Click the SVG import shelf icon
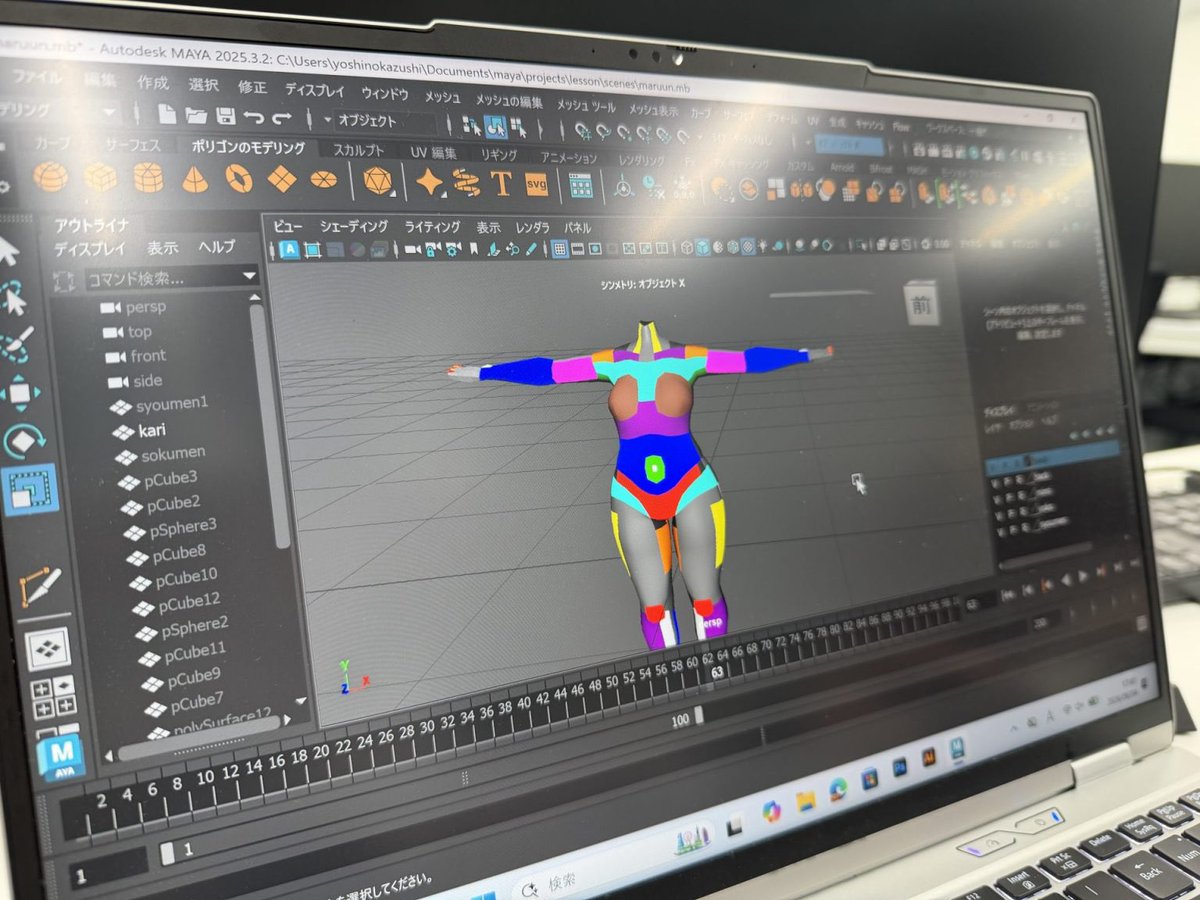The width and height of the screenshot is (1200, 900). 536,184
